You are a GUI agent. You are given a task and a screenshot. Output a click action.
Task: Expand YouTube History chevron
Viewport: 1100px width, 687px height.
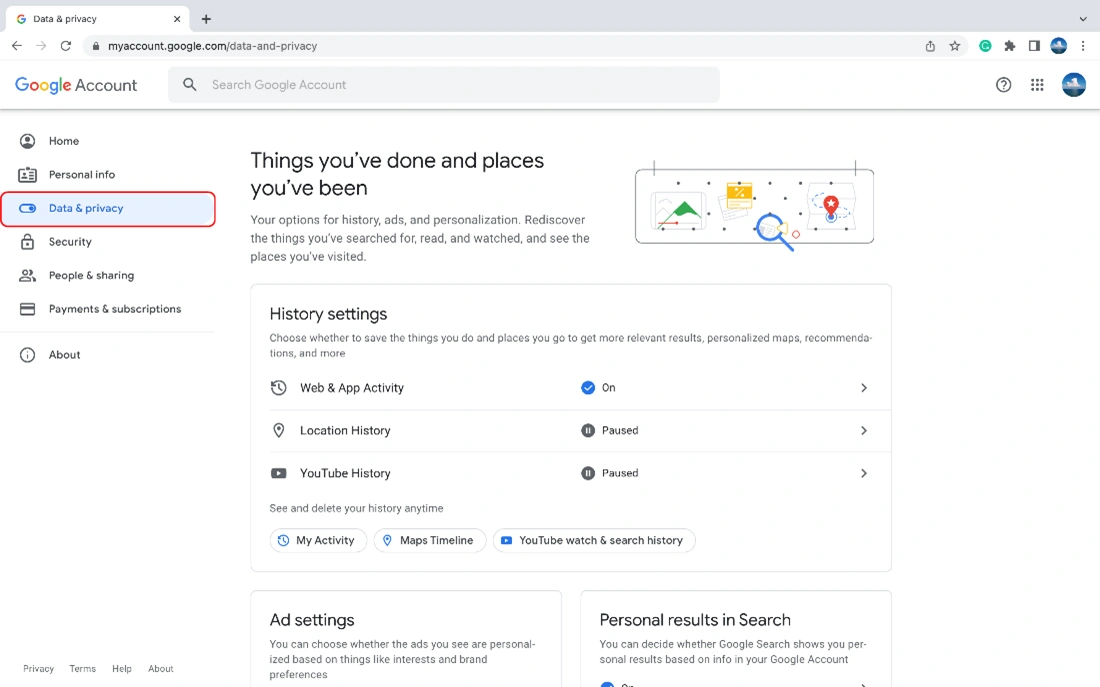click(864, 474)
